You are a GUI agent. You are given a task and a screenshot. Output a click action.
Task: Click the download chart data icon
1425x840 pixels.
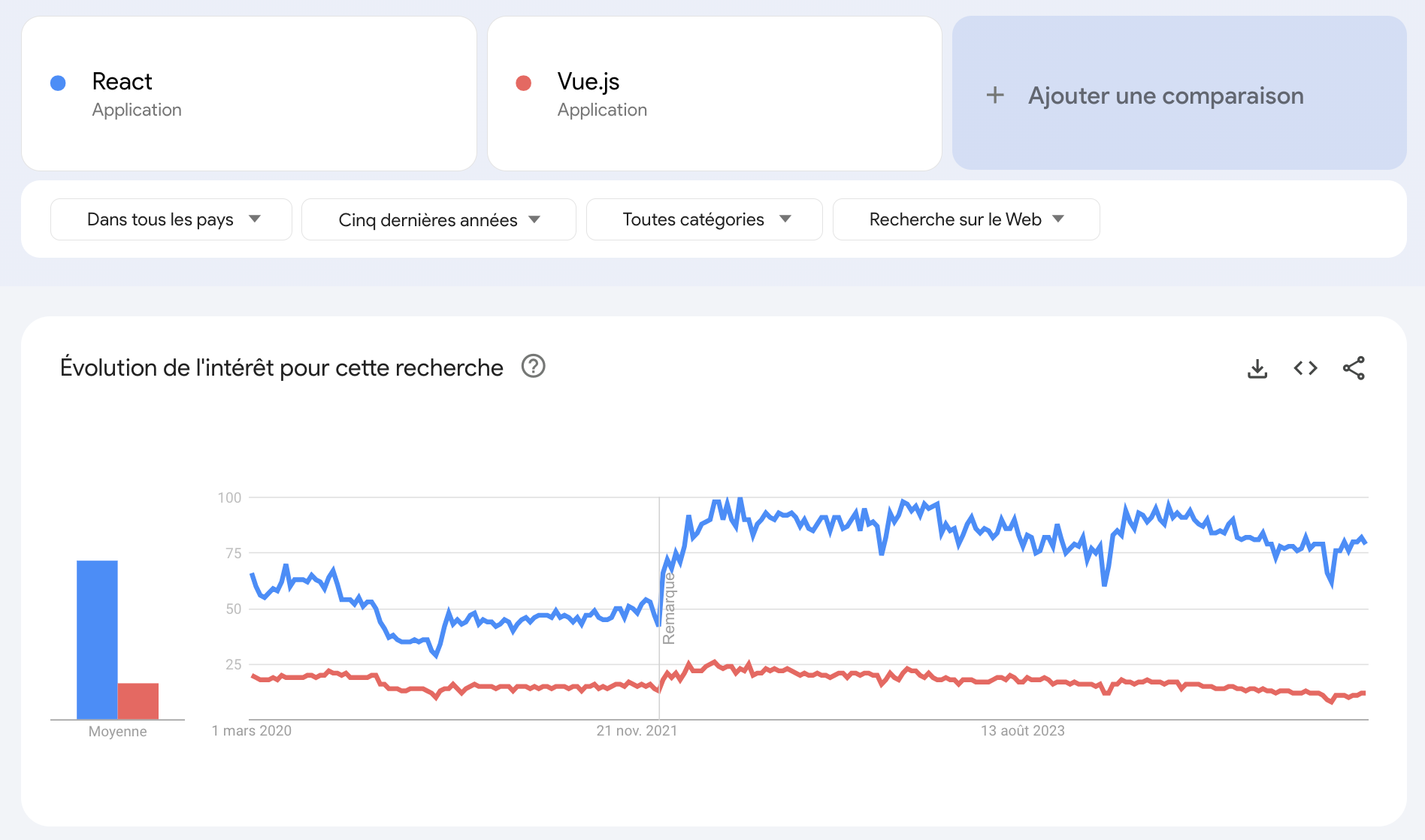click(x=1257, y=368)
